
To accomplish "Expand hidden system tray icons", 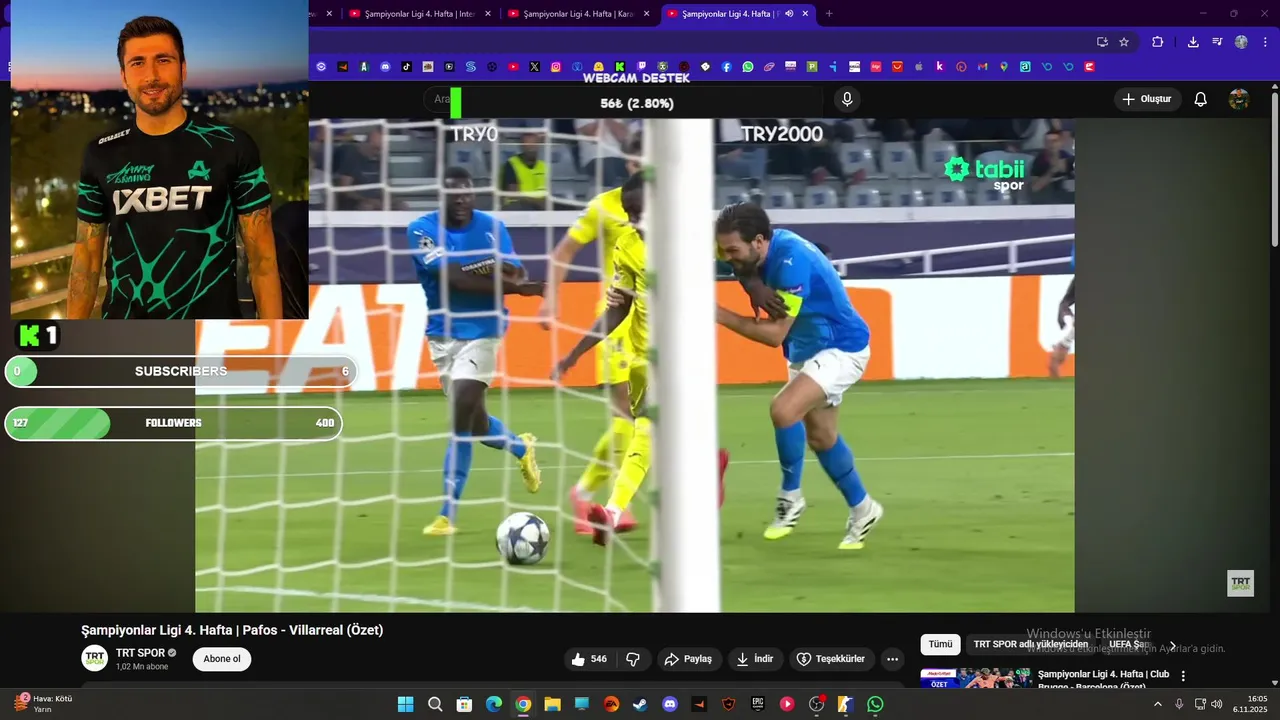I will click(x=1158, y=704).
